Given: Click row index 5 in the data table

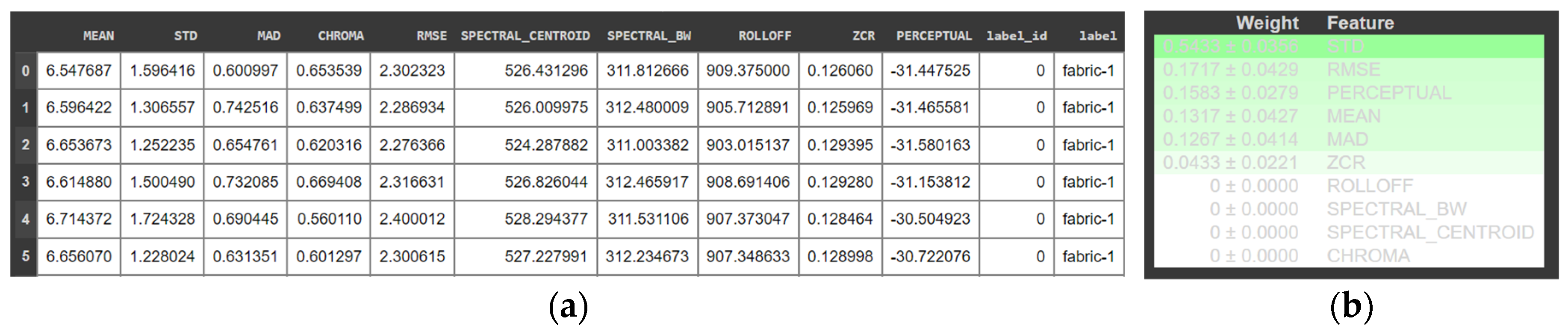Looking at the screenshot, I should point(26,256).
